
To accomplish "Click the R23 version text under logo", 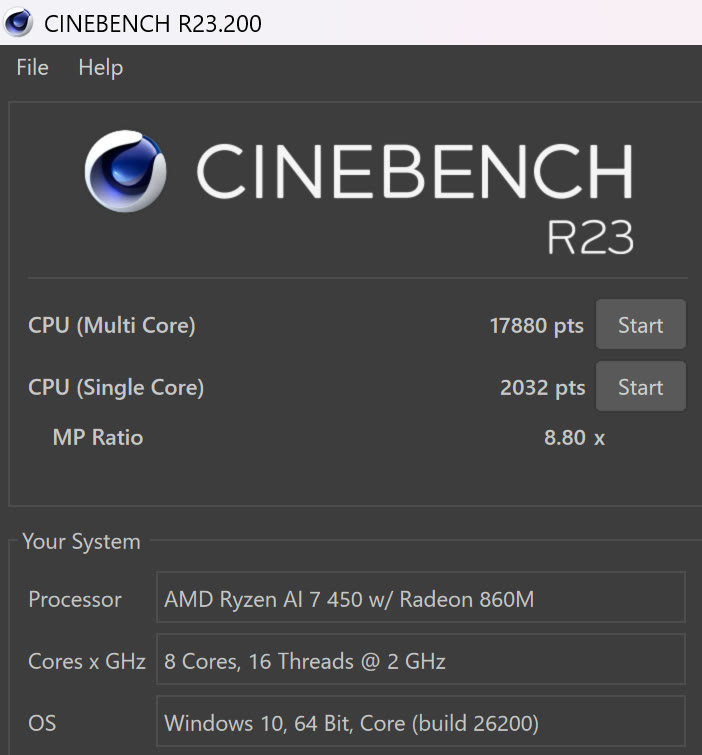I will click(x=590, y=237).
